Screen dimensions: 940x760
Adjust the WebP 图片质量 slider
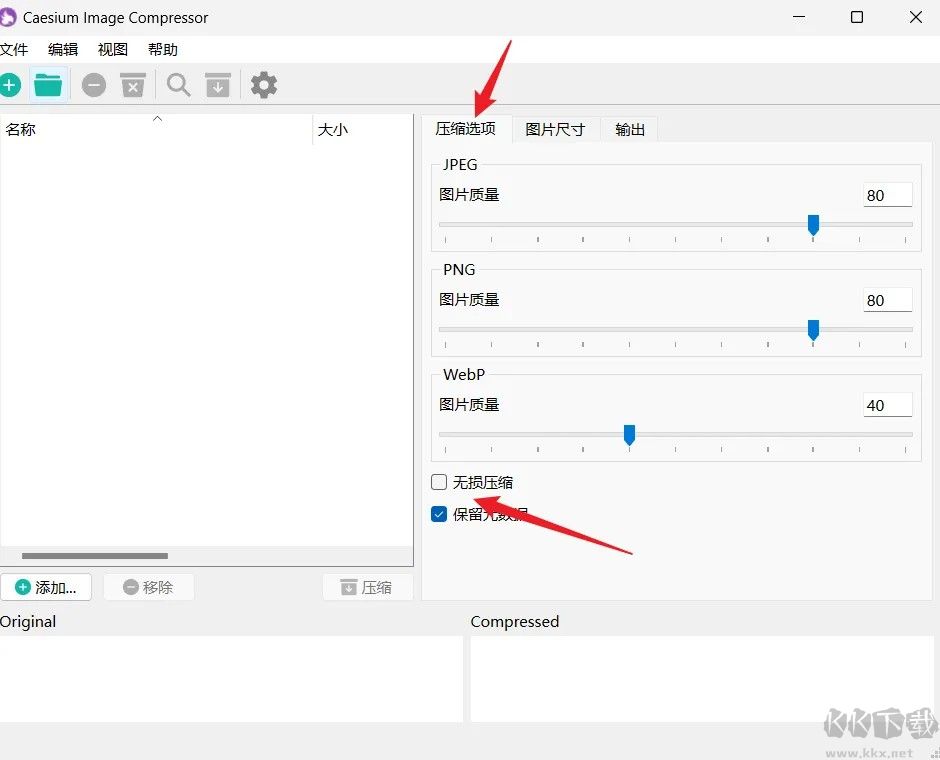[629, 434]
